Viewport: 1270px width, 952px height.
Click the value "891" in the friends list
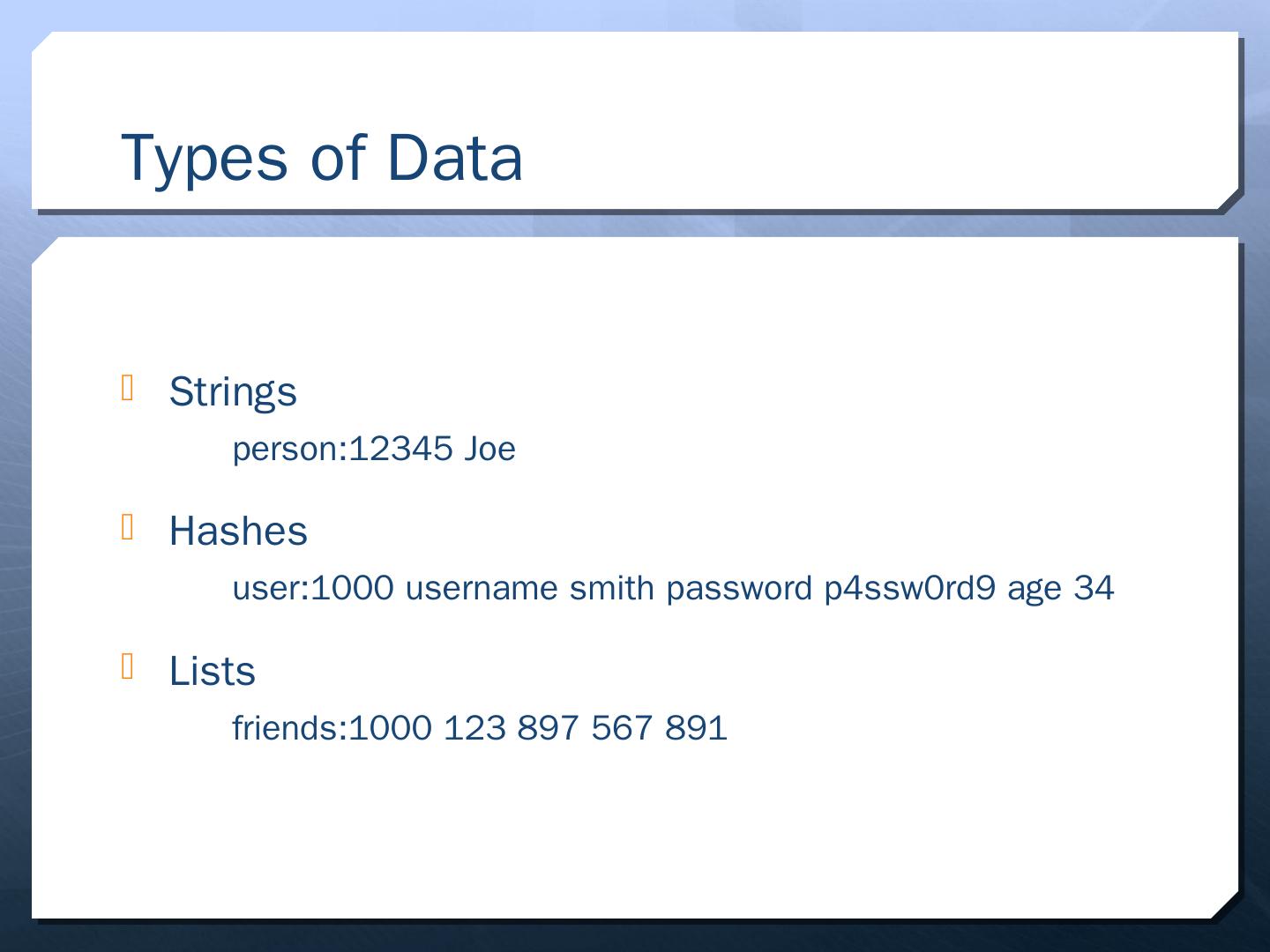click(x=697, y=728)
